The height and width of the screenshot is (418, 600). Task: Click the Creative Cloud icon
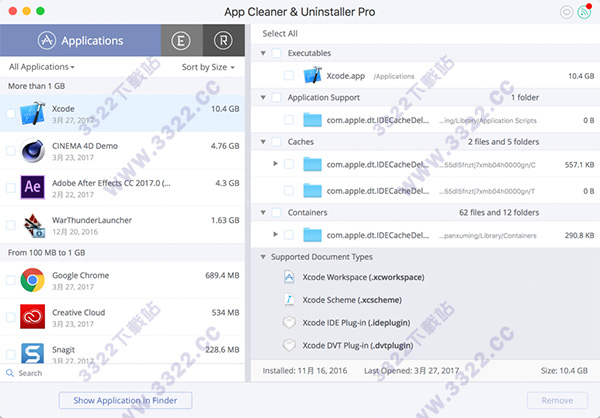(x=33, y=317)
